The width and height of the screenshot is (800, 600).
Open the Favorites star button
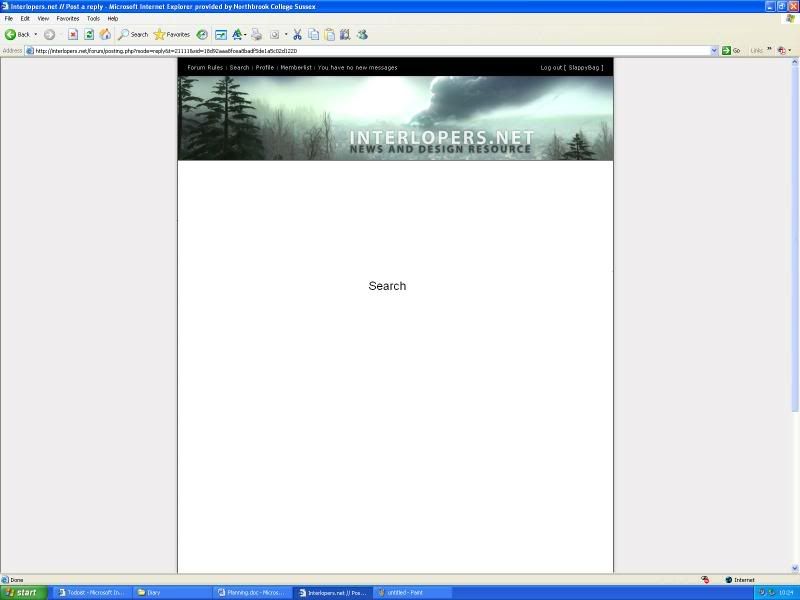coord(172,34)
